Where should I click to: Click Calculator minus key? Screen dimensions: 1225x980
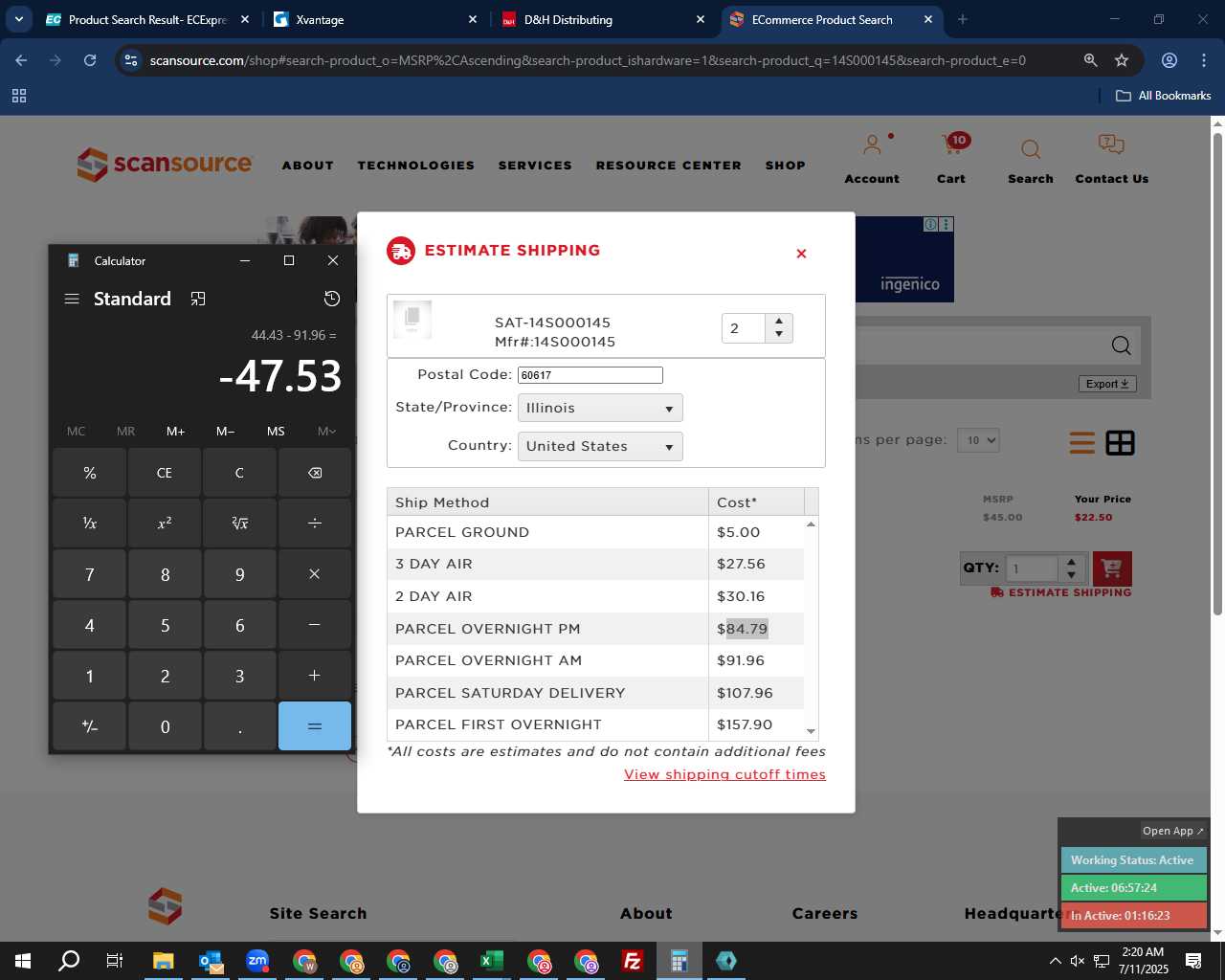tap(315, 625)
